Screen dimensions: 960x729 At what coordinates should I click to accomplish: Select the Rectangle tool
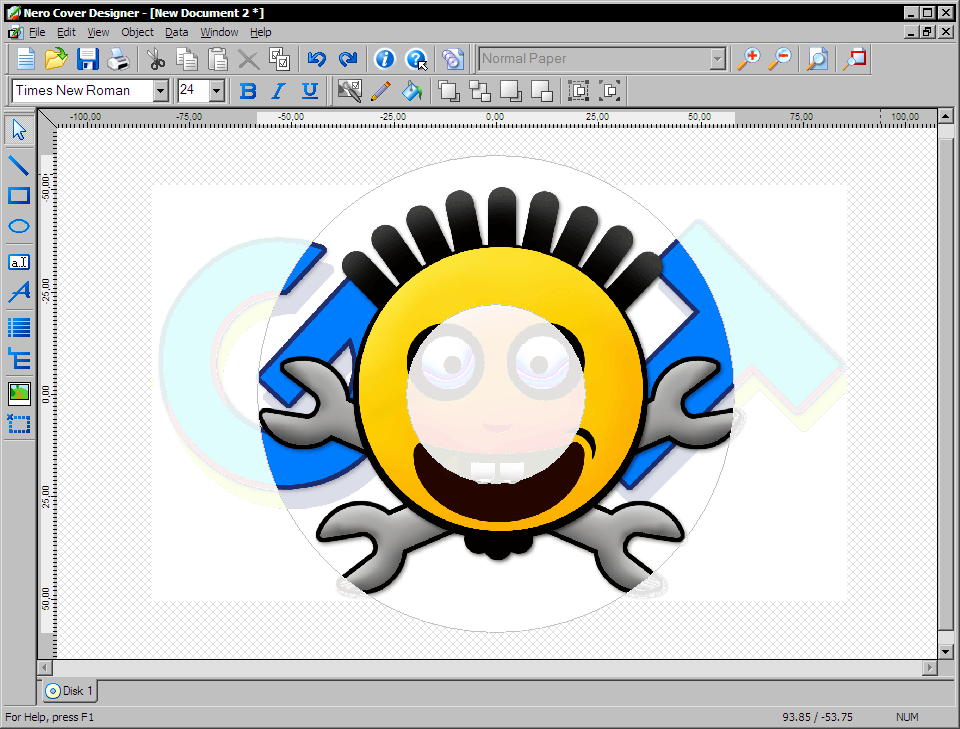coord(19,196)
